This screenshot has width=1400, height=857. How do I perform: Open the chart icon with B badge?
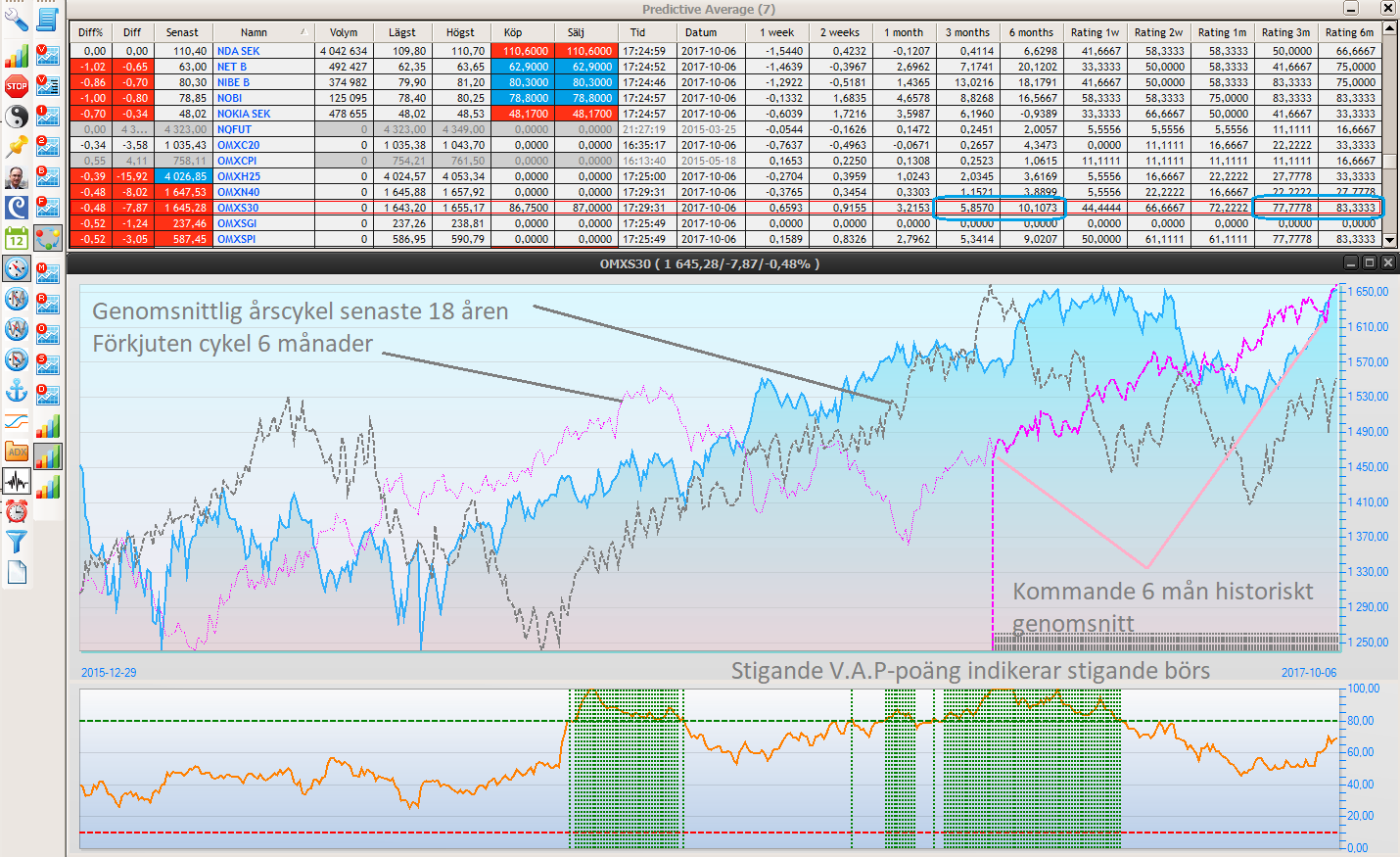47,177
